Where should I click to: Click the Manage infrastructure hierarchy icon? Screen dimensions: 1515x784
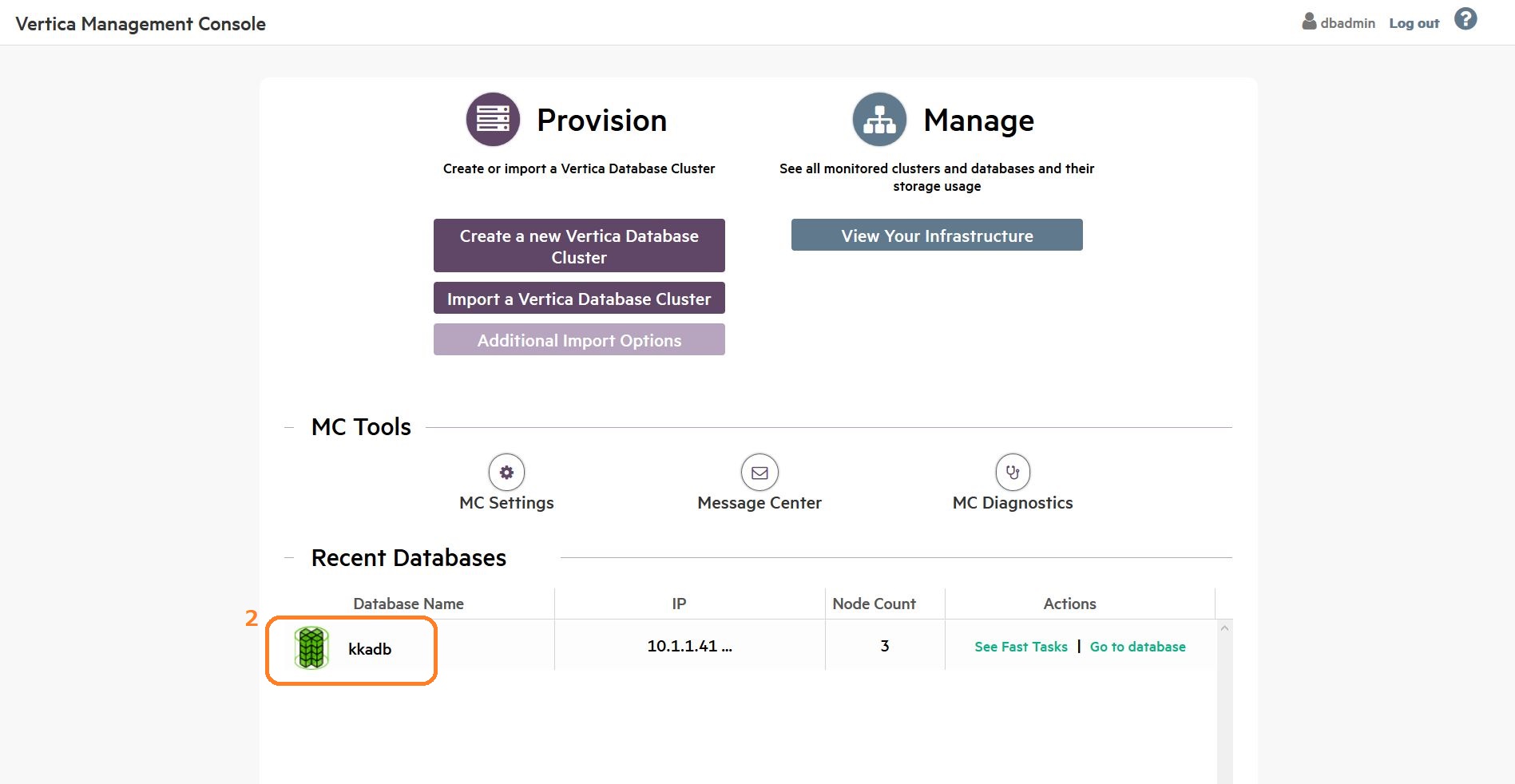pos(879,120)
